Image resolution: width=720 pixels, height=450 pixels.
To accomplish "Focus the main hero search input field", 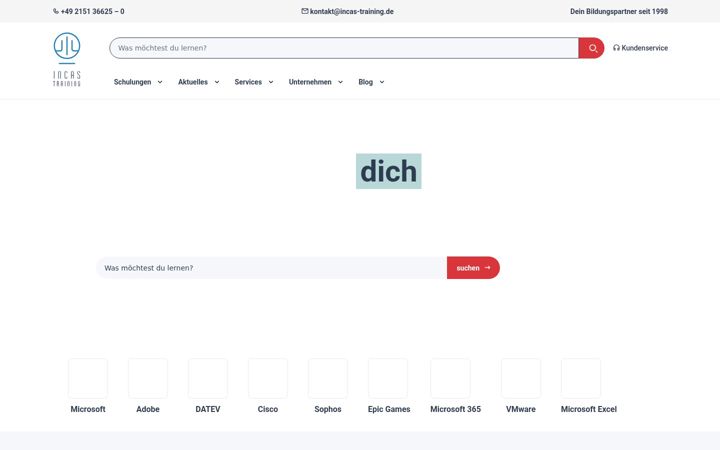I will [272, 268].
